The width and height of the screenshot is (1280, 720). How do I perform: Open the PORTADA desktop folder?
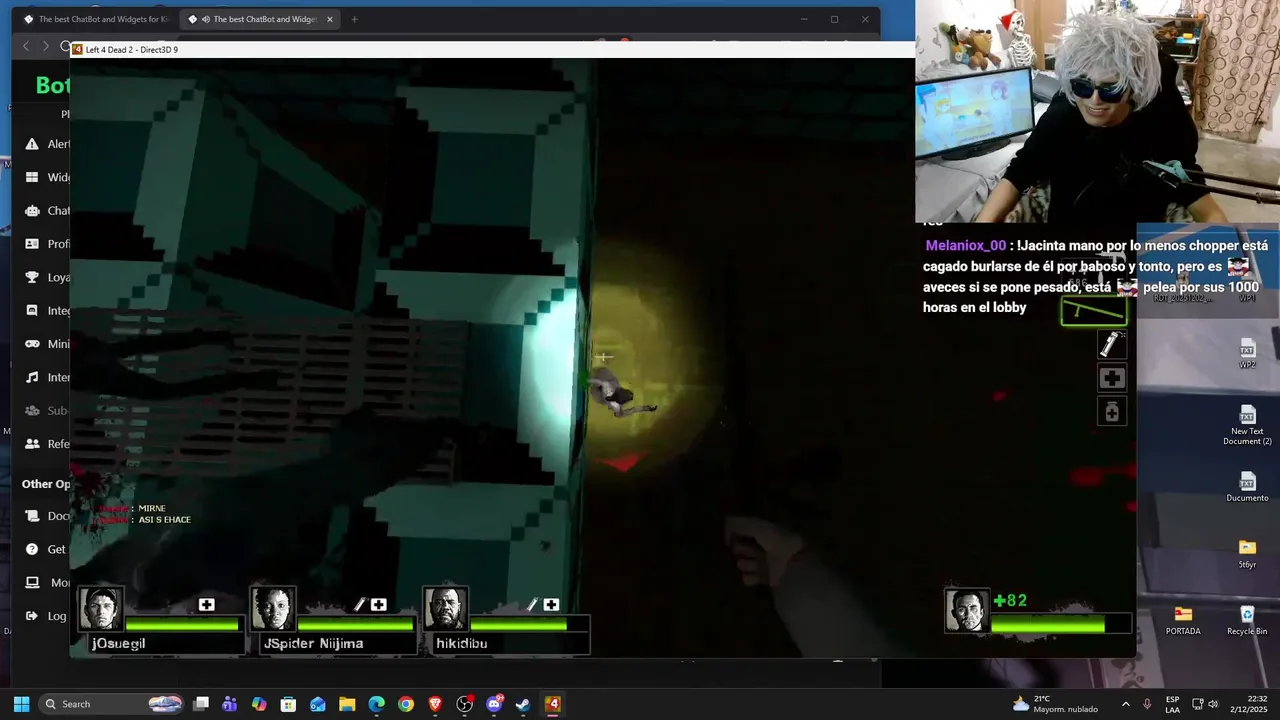[x=1183, y=620]
